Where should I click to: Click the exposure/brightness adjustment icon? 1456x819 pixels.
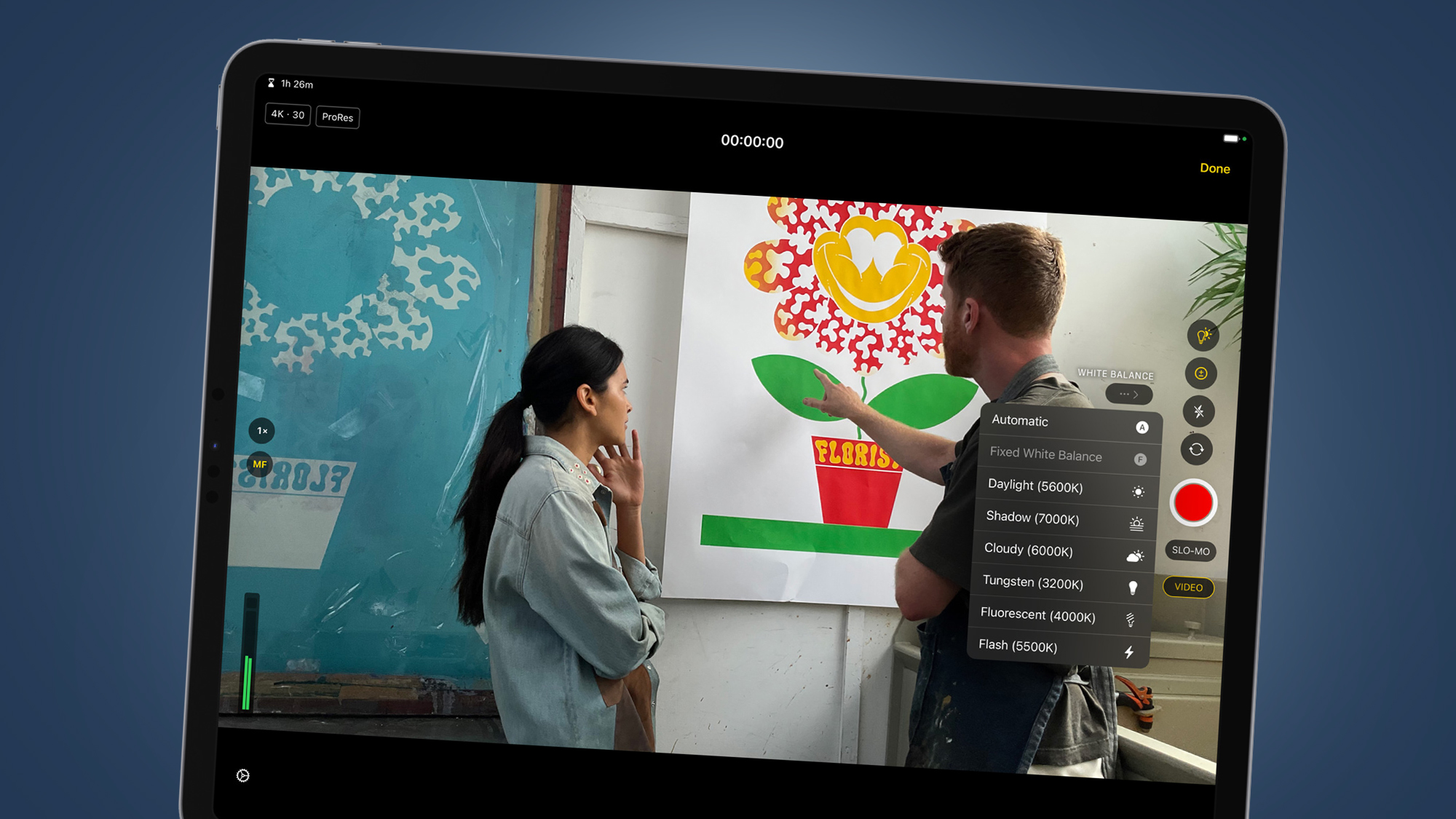pos(1201,373)
